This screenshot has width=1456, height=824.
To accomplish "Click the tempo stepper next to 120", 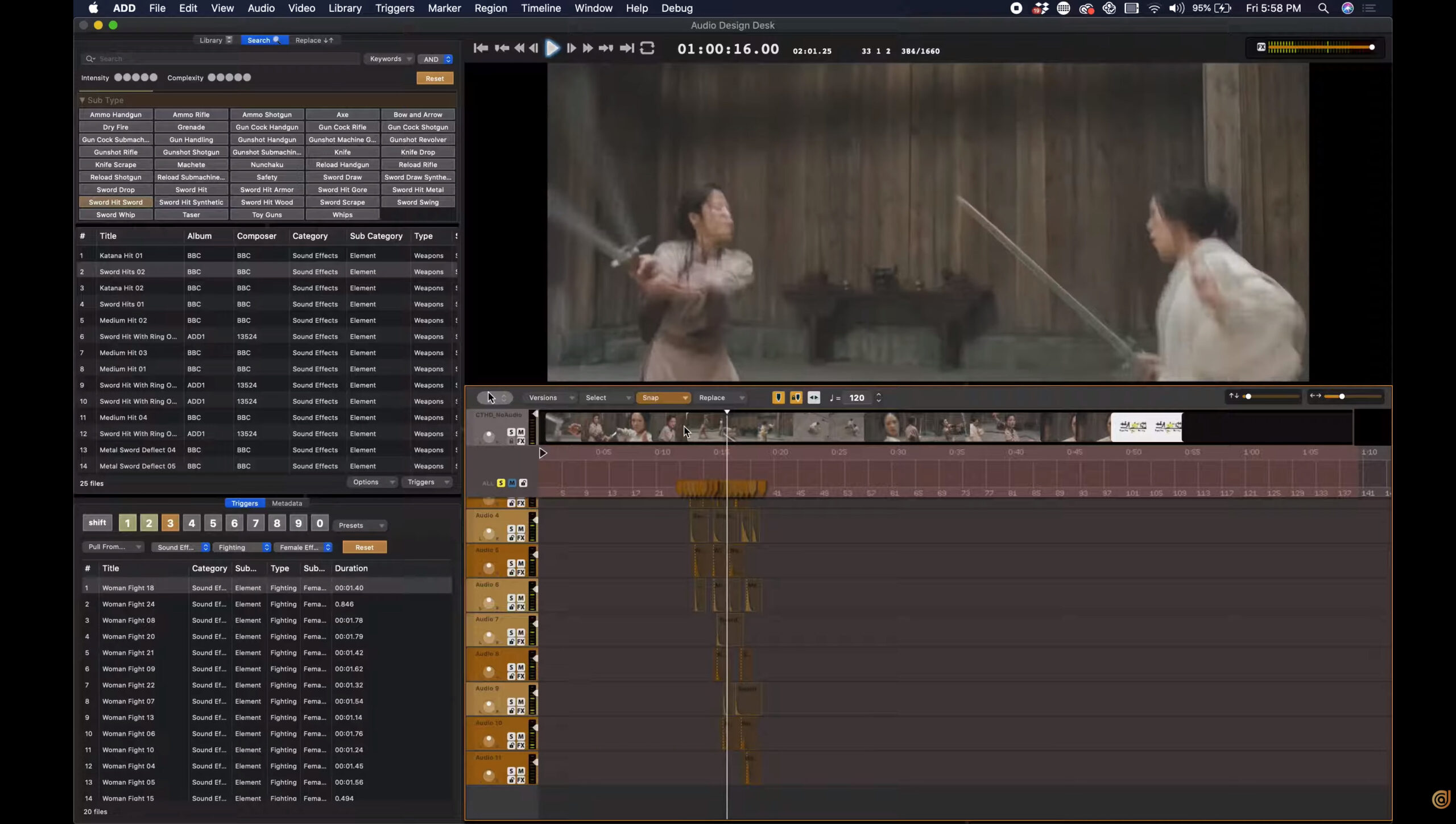I will pos(879,397).
